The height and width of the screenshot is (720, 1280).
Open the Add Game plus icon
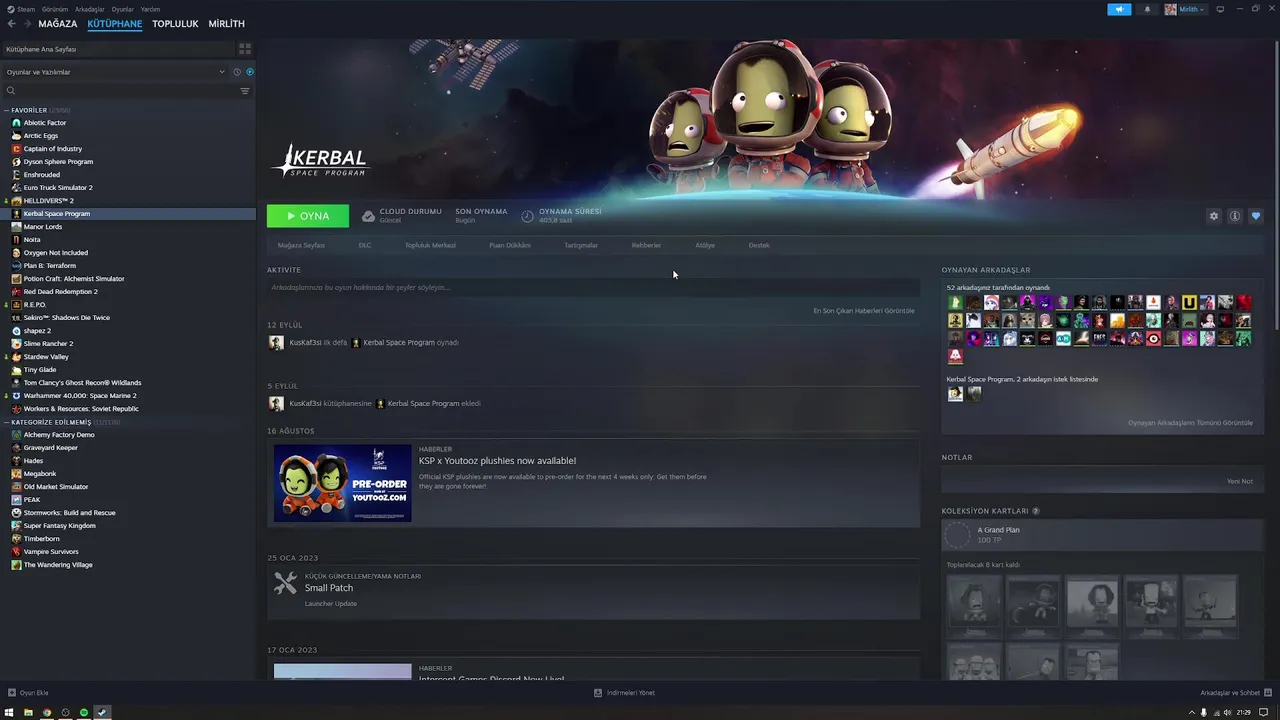12,693
